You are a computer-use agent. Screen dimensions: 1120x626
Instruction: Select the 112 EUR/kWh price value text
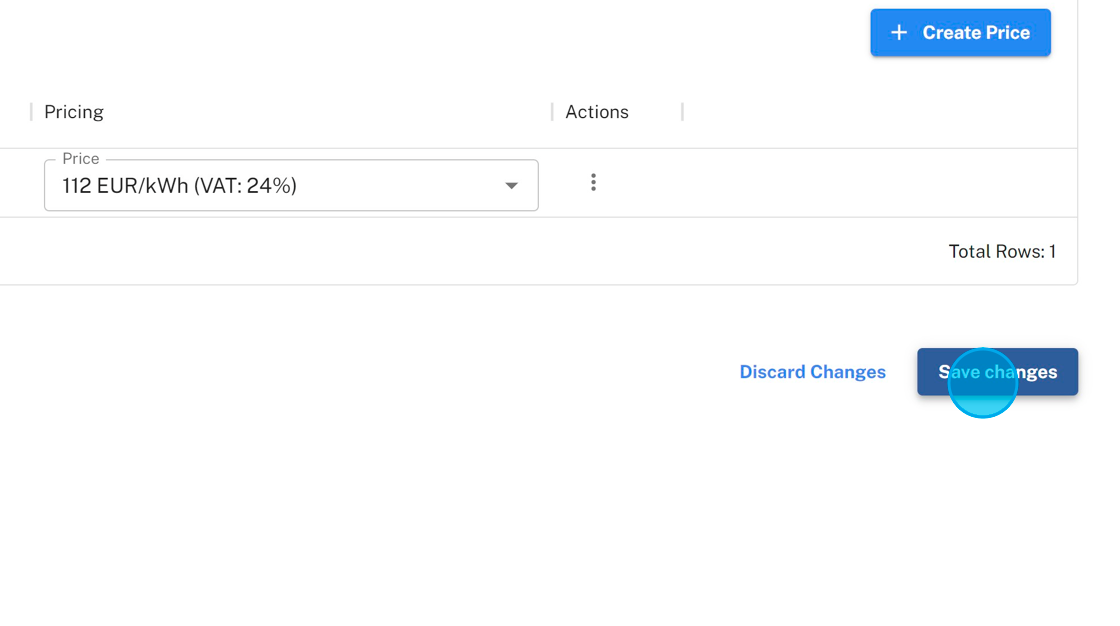(125, 186)
